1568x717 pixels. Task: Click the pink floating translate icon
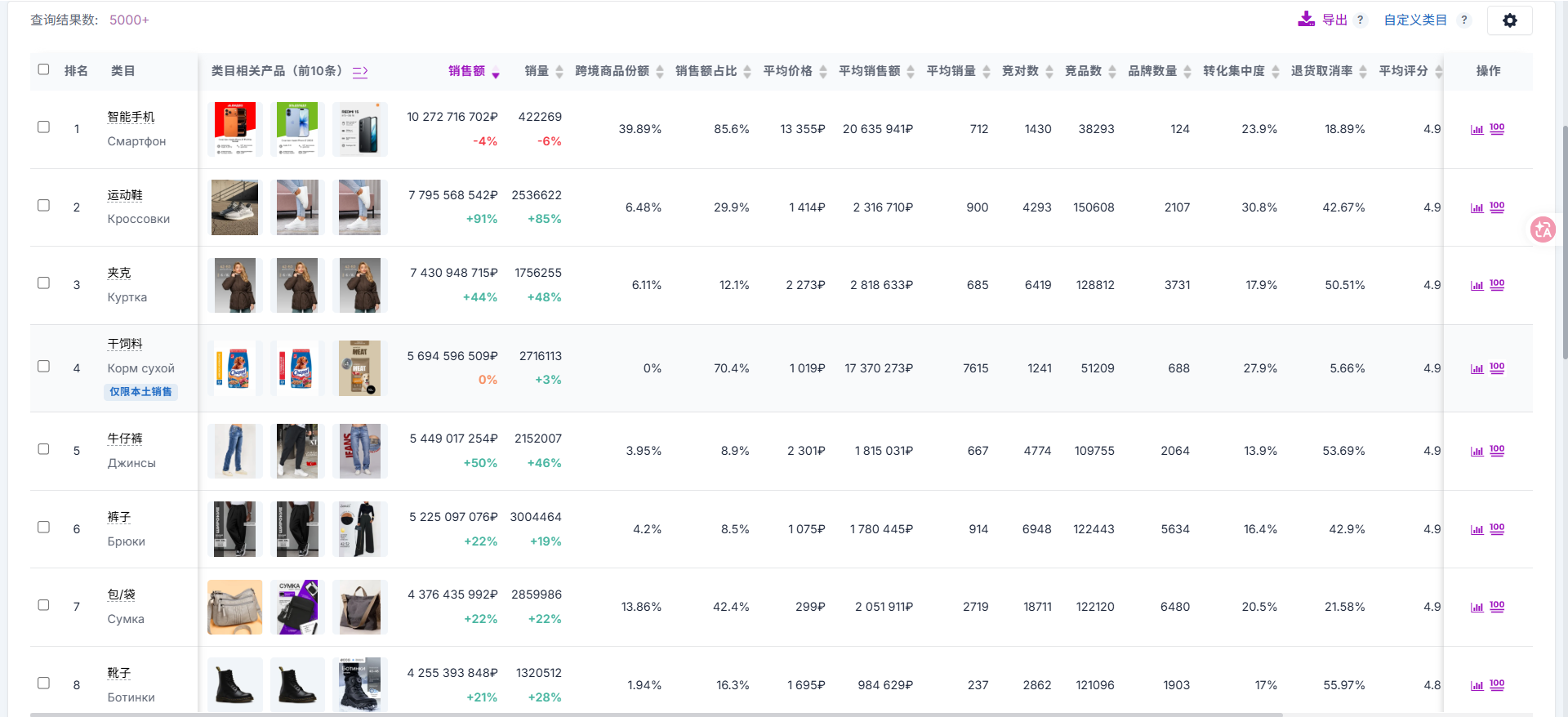point(1543,230)
